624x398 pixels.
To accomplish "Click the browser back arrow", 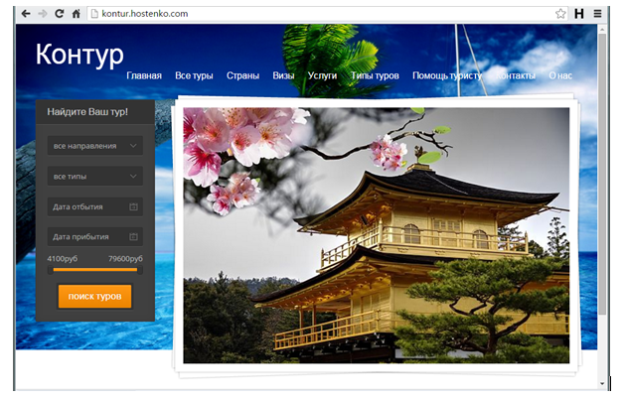I will tap(26, 14).
